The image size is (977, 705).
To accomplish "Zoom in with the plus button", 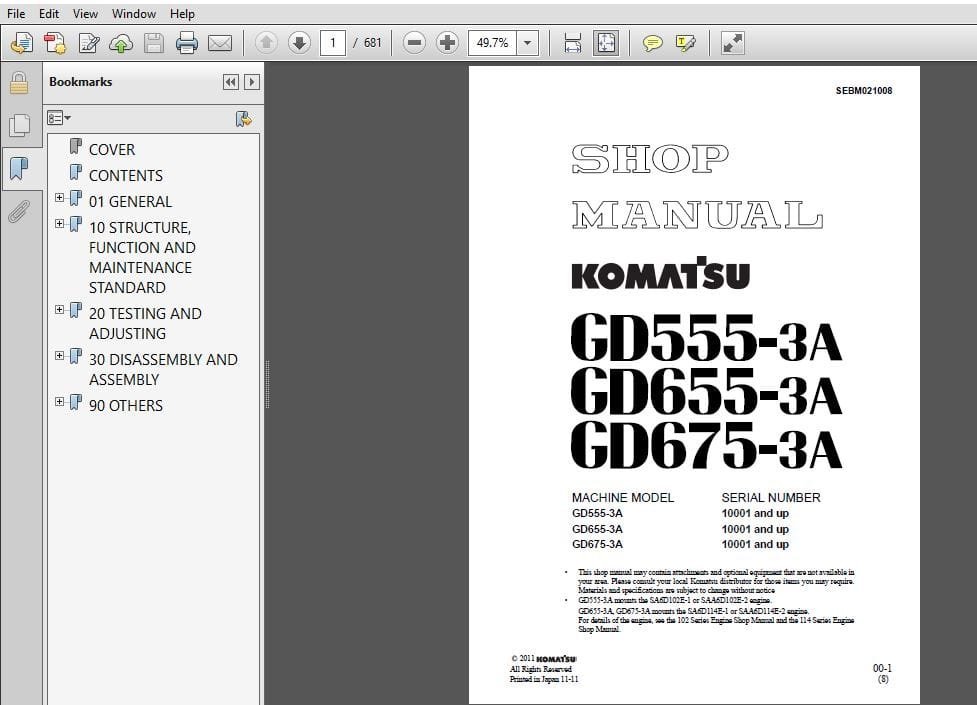I will coord(447,43).
